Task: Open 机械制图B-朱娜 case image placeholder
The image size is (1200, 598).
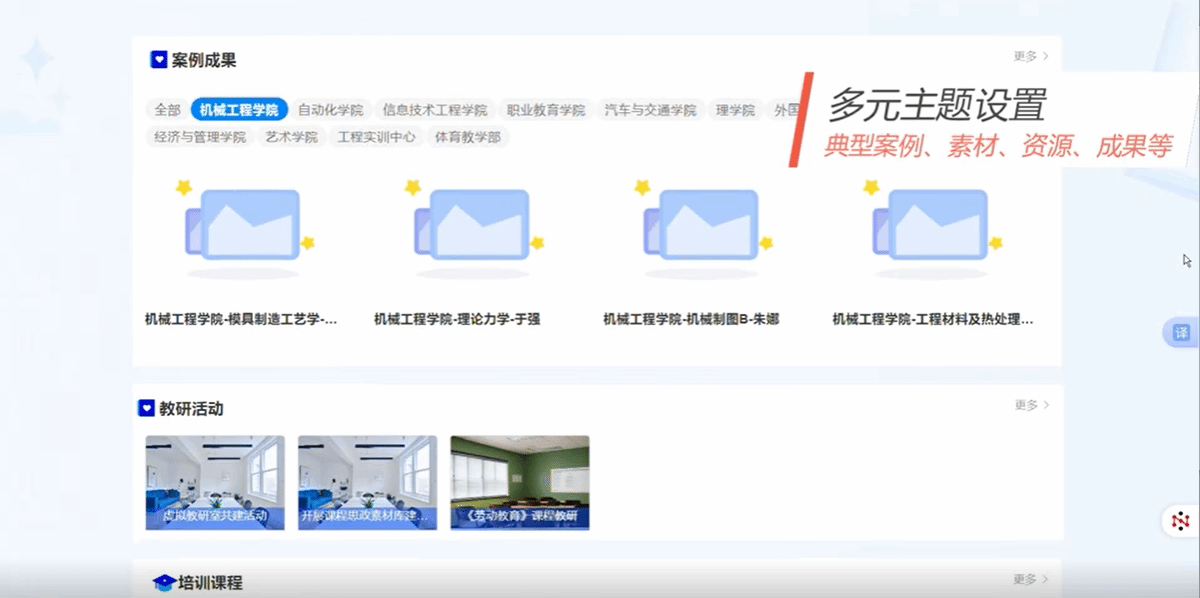Action: [702, 229]
